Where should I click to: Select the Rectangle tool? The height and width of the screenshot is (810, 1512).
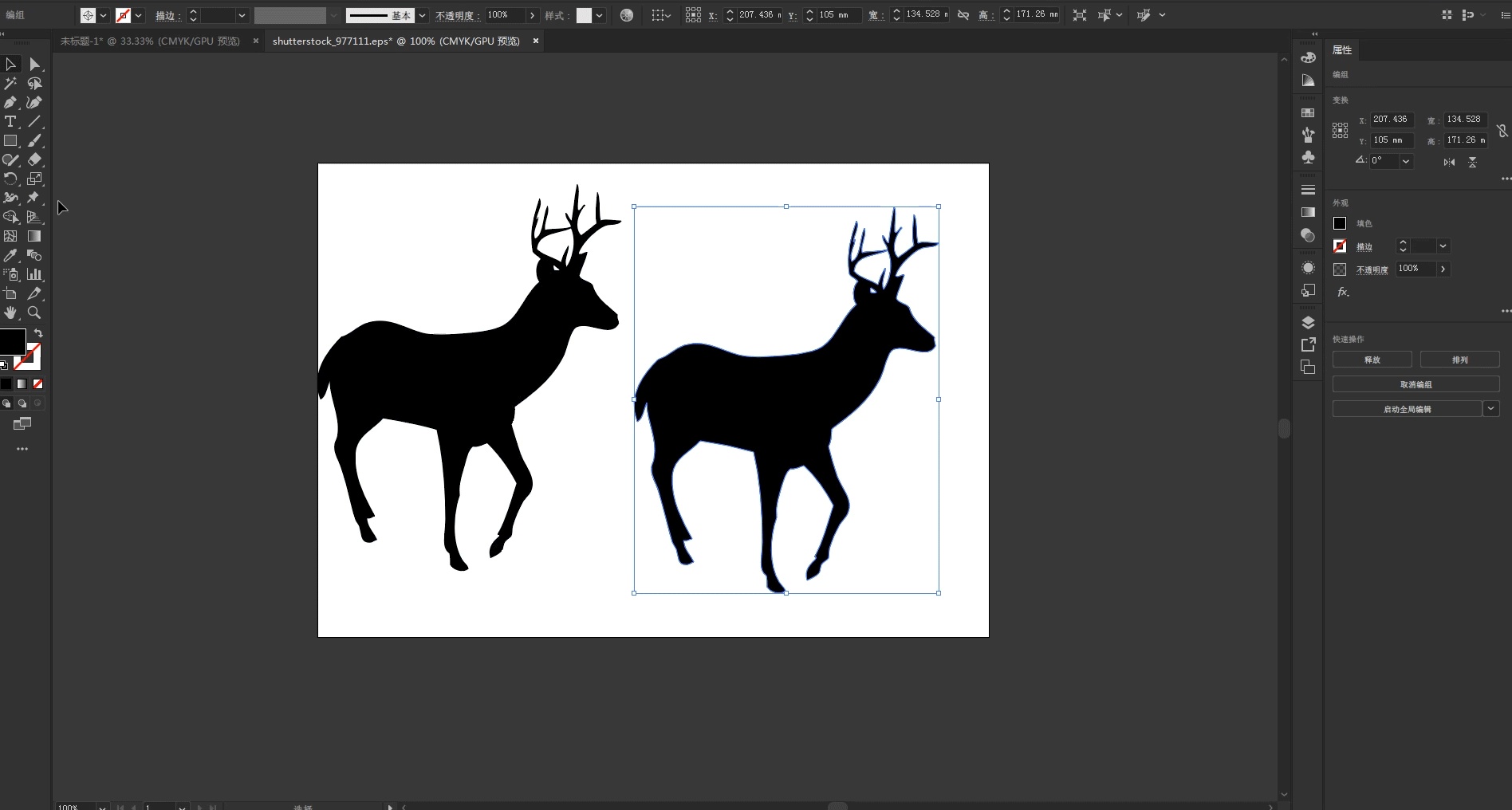coord(10,140)
